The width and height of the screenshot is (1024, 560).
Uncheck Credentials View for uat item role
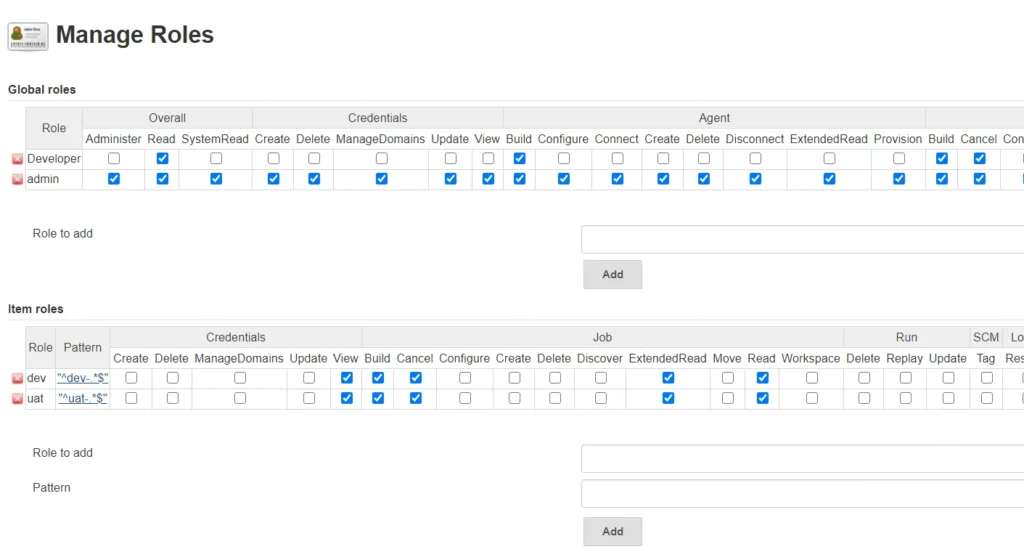pos(347,397)
